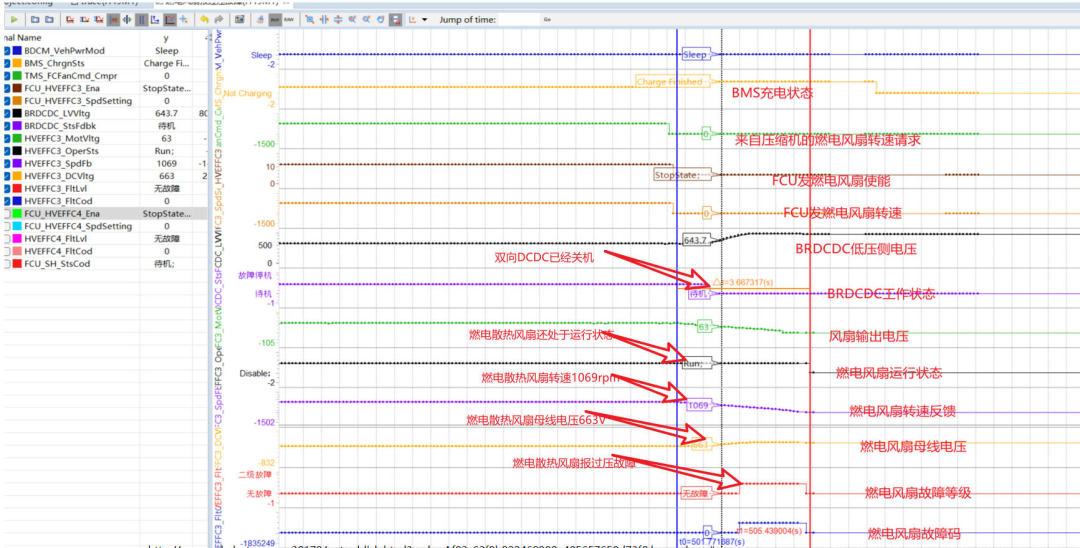Toggle the PHY value display icon
This screenshot has width=1080, height=548.
tap(276, 19)
